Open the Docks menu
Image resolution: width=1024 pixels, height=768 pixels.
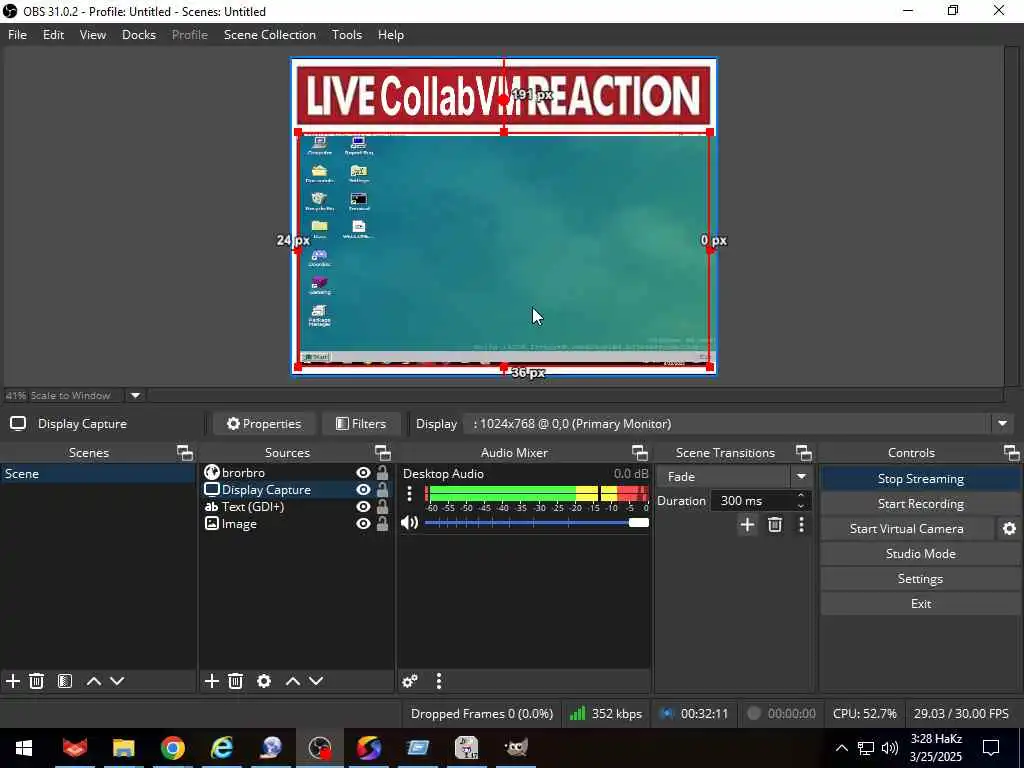[x=138, y=35]
